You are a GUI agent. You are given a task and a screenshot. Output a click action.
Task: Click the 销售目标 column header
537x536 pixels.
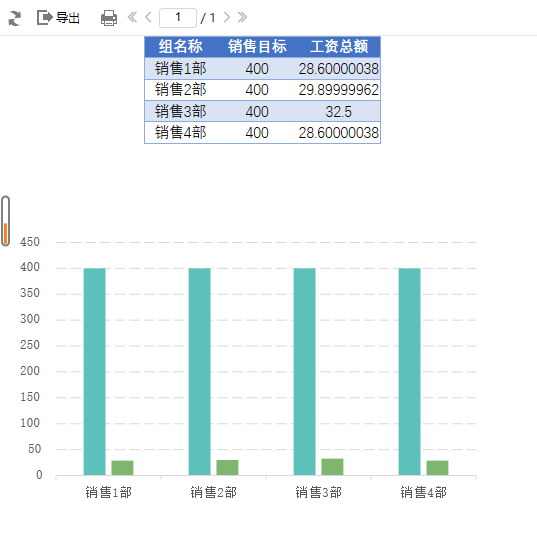(x=257, y=47)
